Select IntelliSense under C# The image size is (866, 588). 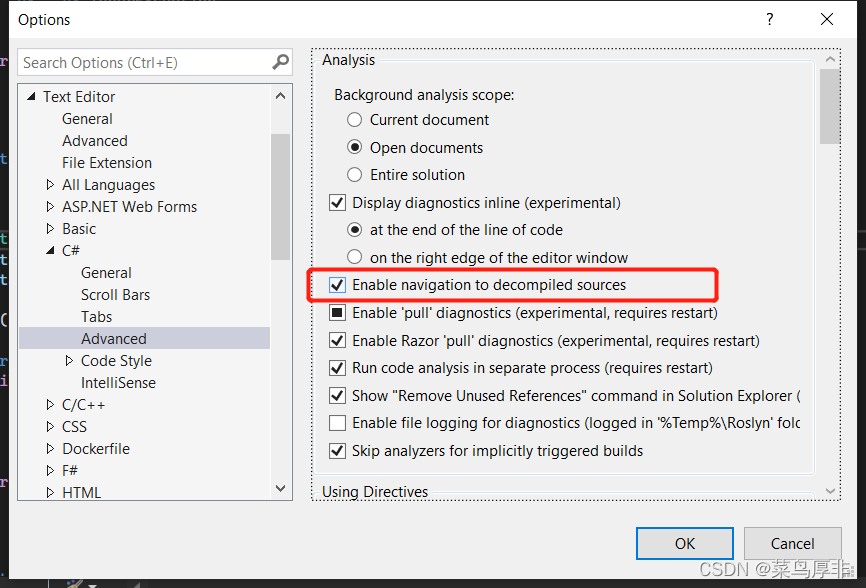tap(118, 383)
